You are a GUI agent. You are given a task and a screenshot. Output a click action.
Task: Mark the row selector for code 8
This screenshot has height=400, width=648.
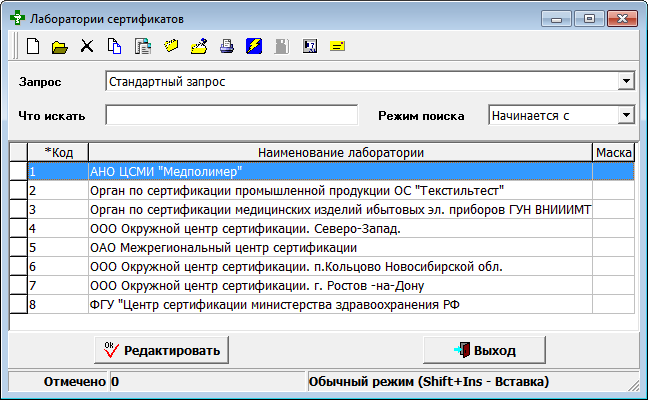[19, 304]
